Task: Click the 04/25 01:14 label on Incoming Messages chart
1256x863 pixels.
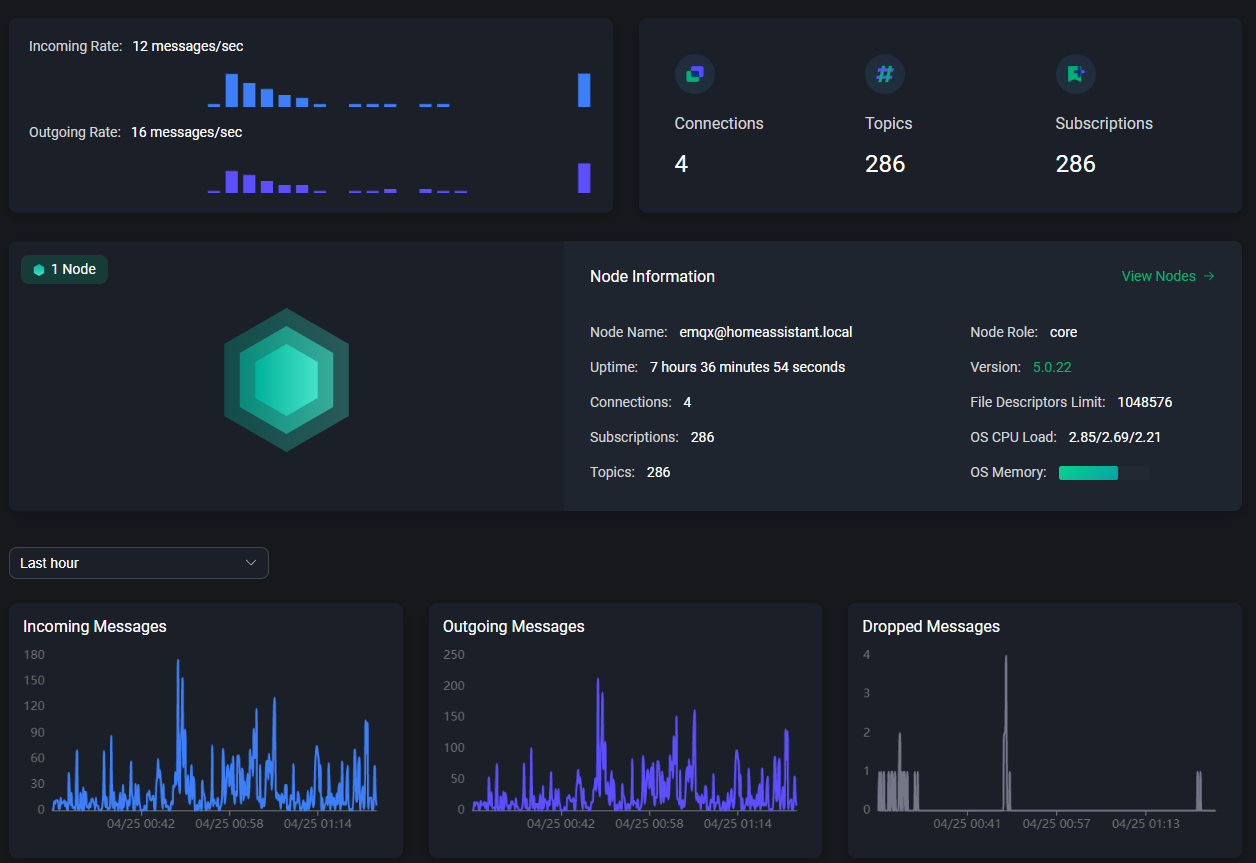Action: (318, 824)
